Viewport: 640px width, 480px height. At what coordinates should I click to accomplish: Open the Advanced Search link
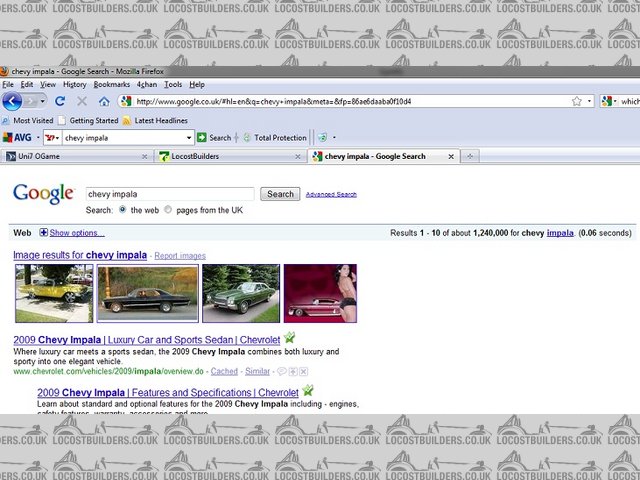click(x=331, y=194)
